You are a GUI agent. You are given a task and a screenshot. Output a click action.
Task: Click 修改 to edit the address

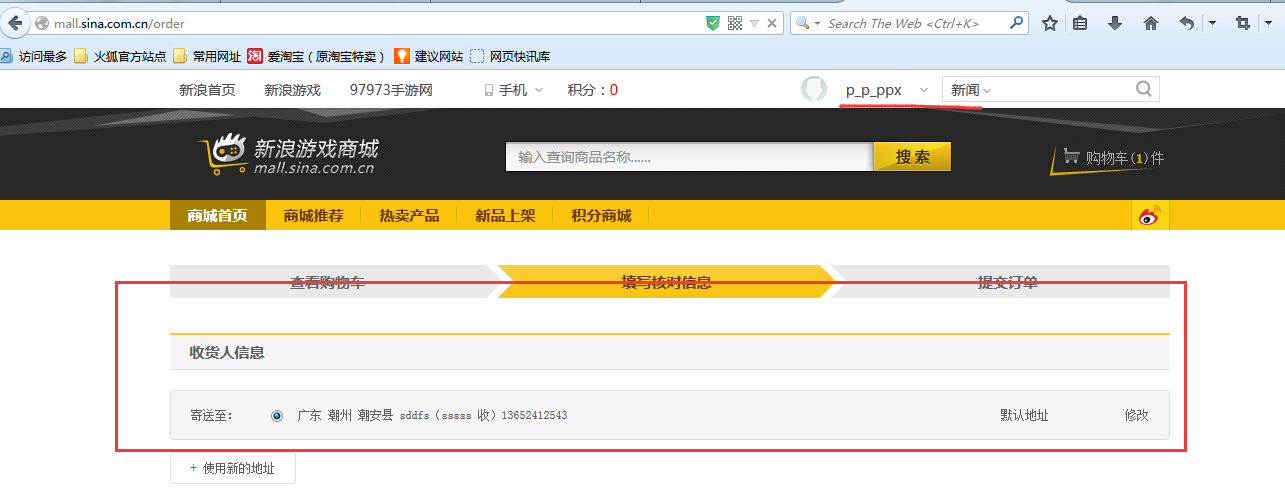pyautogui.click(x=1136, y=415)
